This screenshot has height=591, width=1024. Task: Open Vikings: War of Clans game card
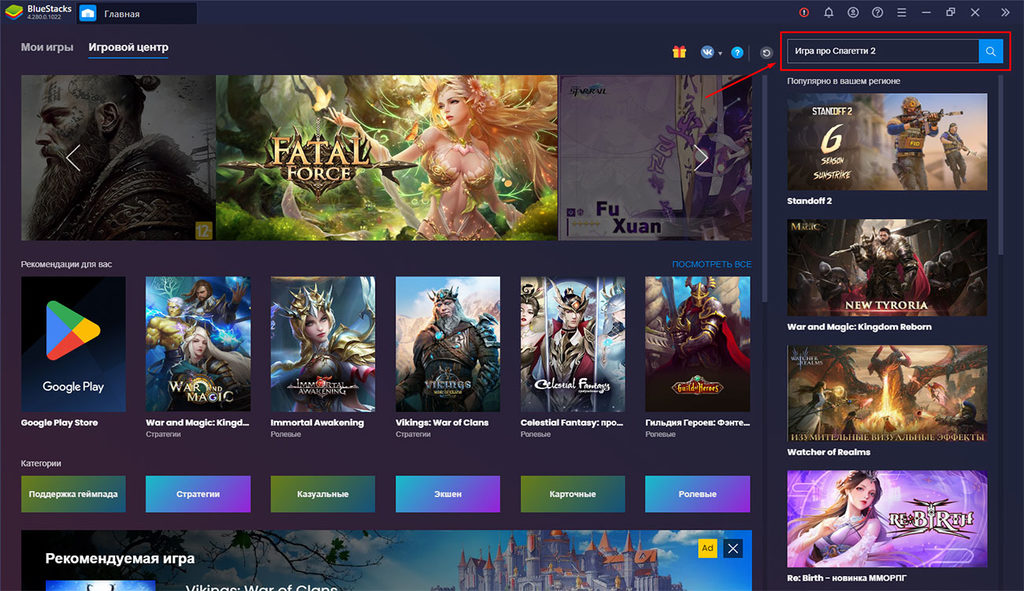(x=448, y=344)
